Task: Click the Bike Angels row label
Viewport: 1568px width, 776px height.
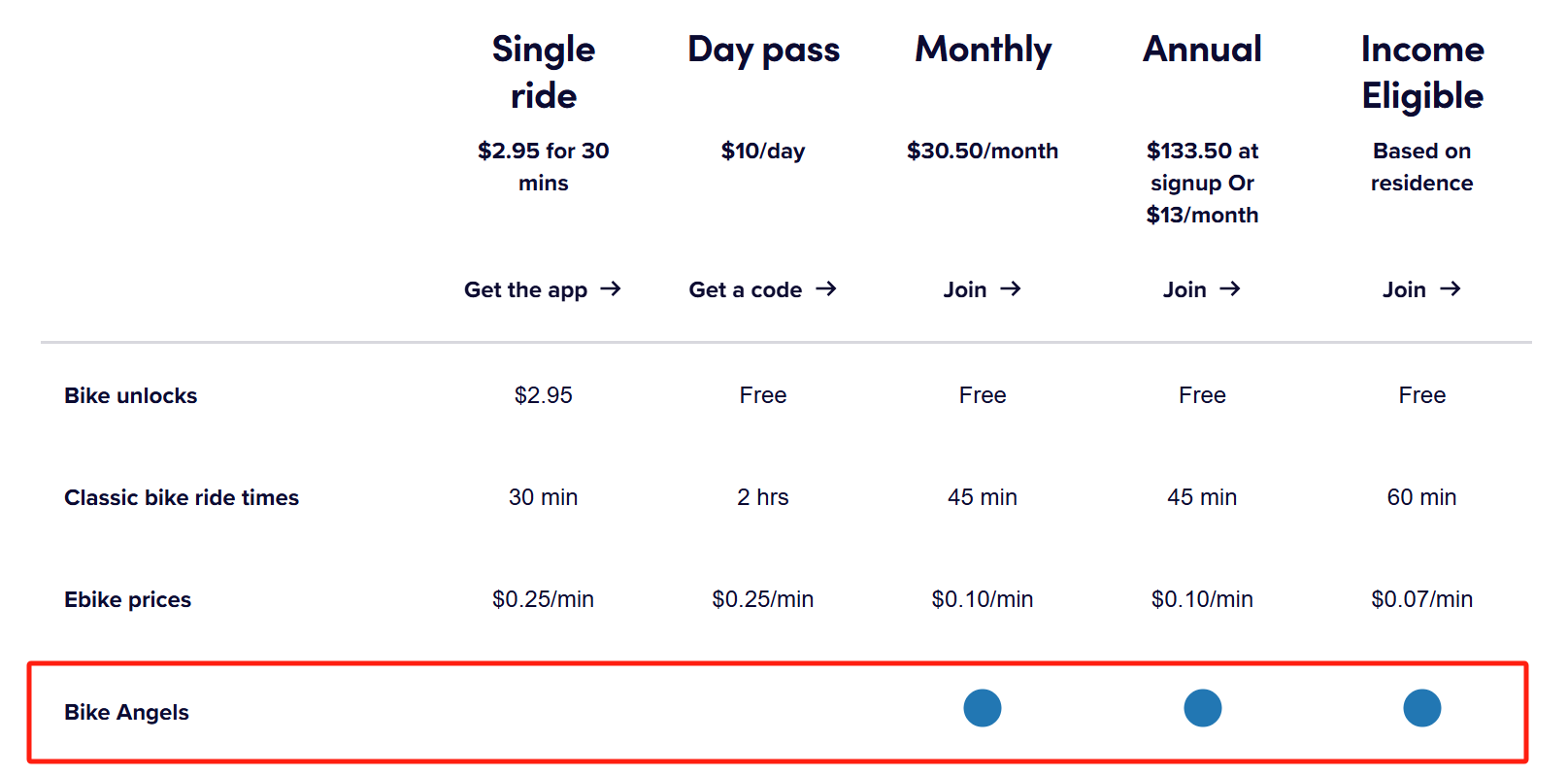Action: click(126, 712)
